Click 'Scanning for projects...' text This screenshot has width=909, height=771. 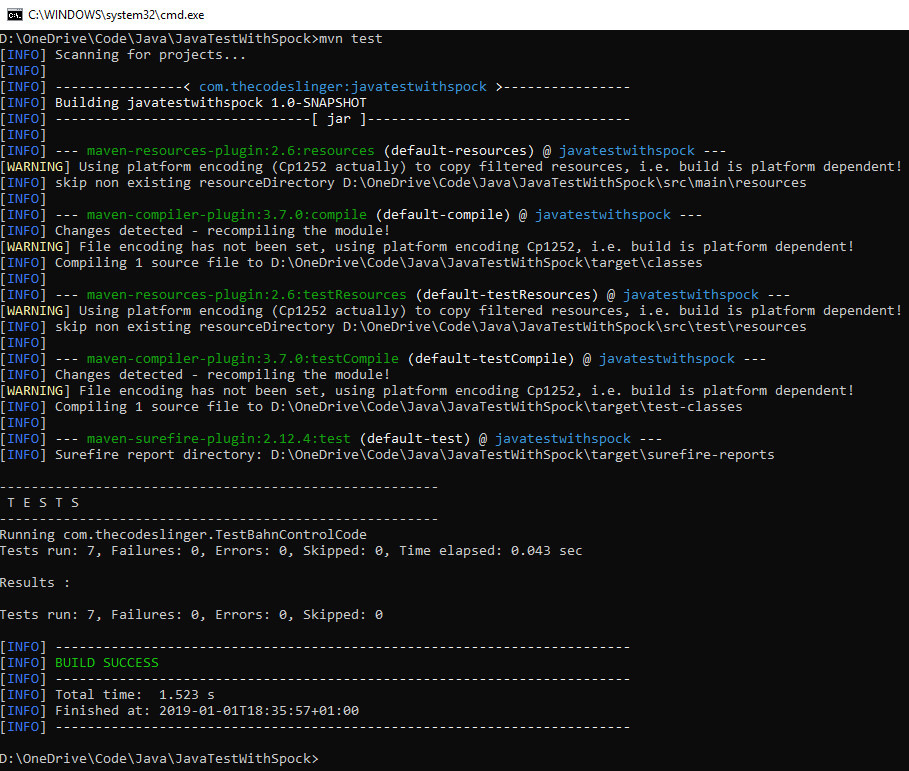point(151,55)
